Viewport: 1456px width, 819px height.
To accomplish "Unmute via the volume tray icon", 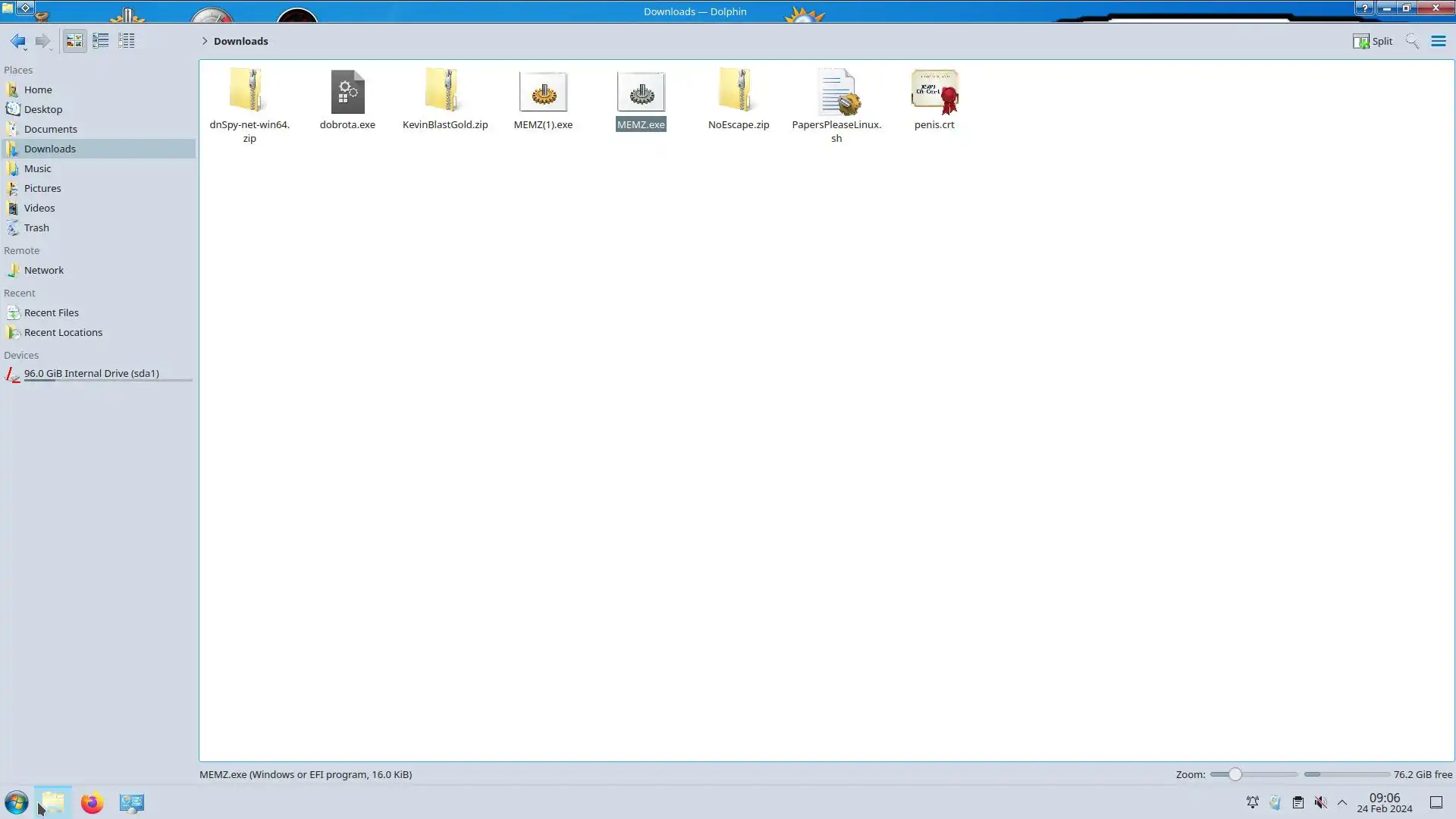I will [x=1320, y=802].
